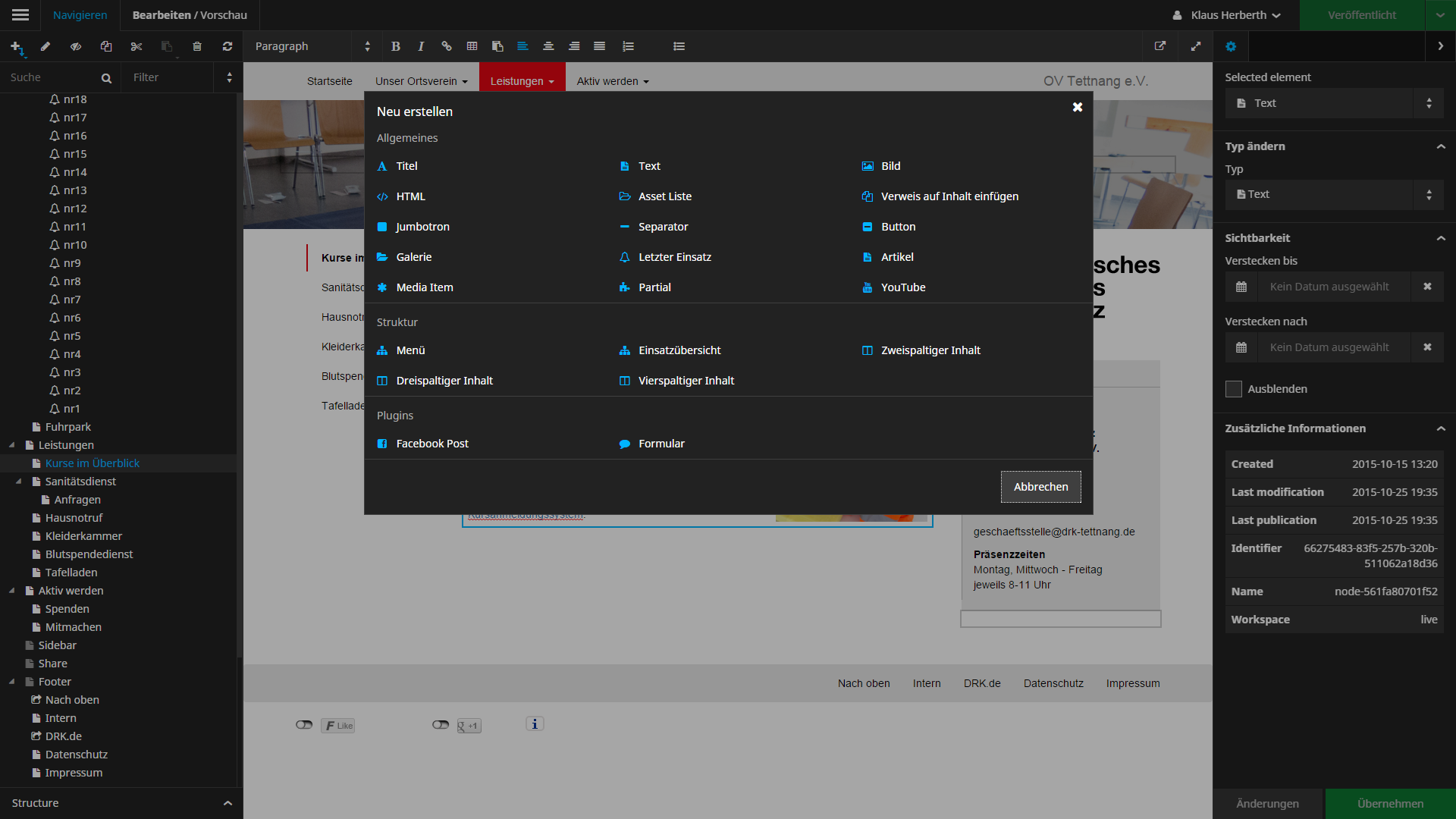Screen dimensions: 1456x819
Task: Toggle bold text formatting
Action: [x=395, y=46]
